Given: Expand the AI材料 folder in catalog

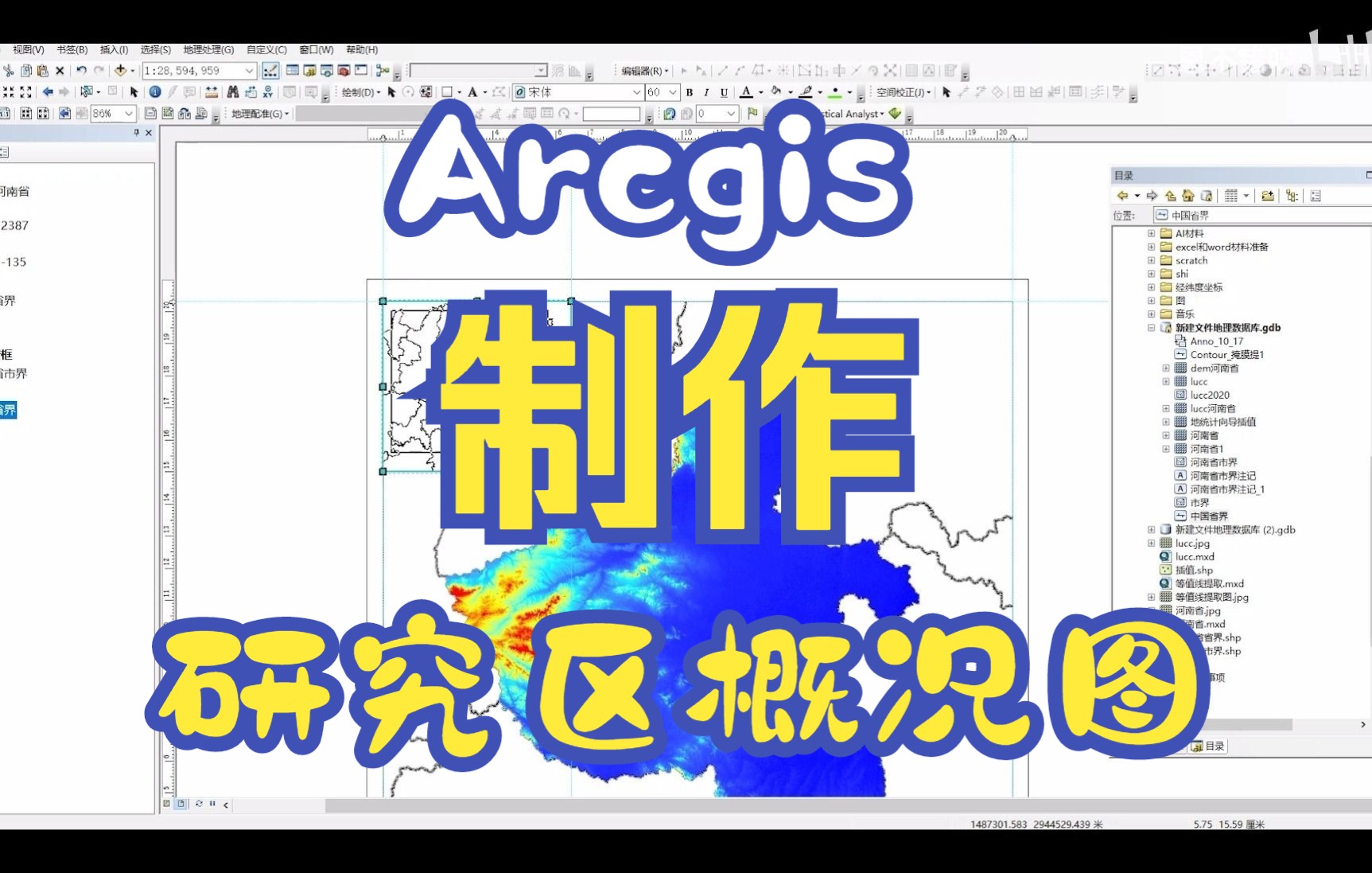Looking at the screenshot, I should tap(1151, 233).
